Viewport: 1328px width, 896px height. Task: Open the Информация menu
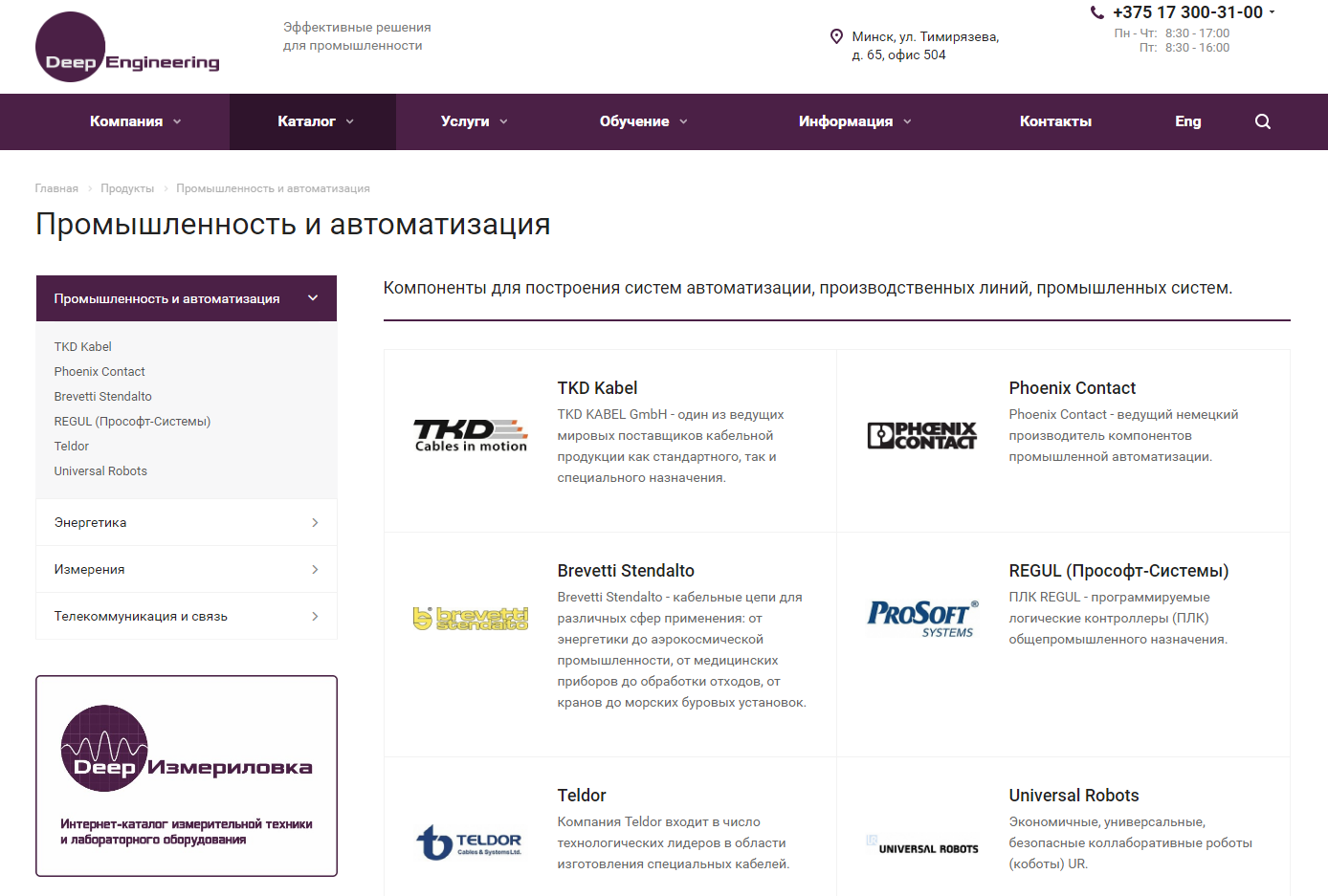tap(846, 121)
